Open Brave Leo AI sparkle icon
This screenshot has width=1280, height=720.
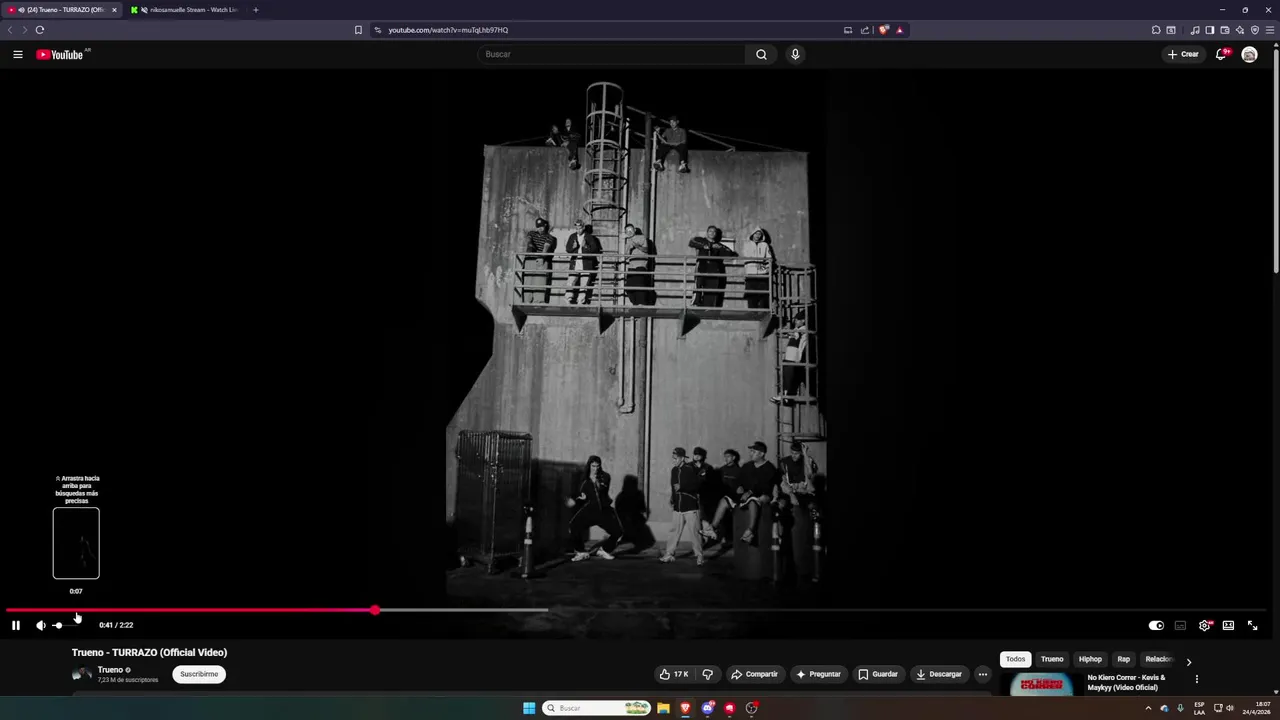point(1240,30)
